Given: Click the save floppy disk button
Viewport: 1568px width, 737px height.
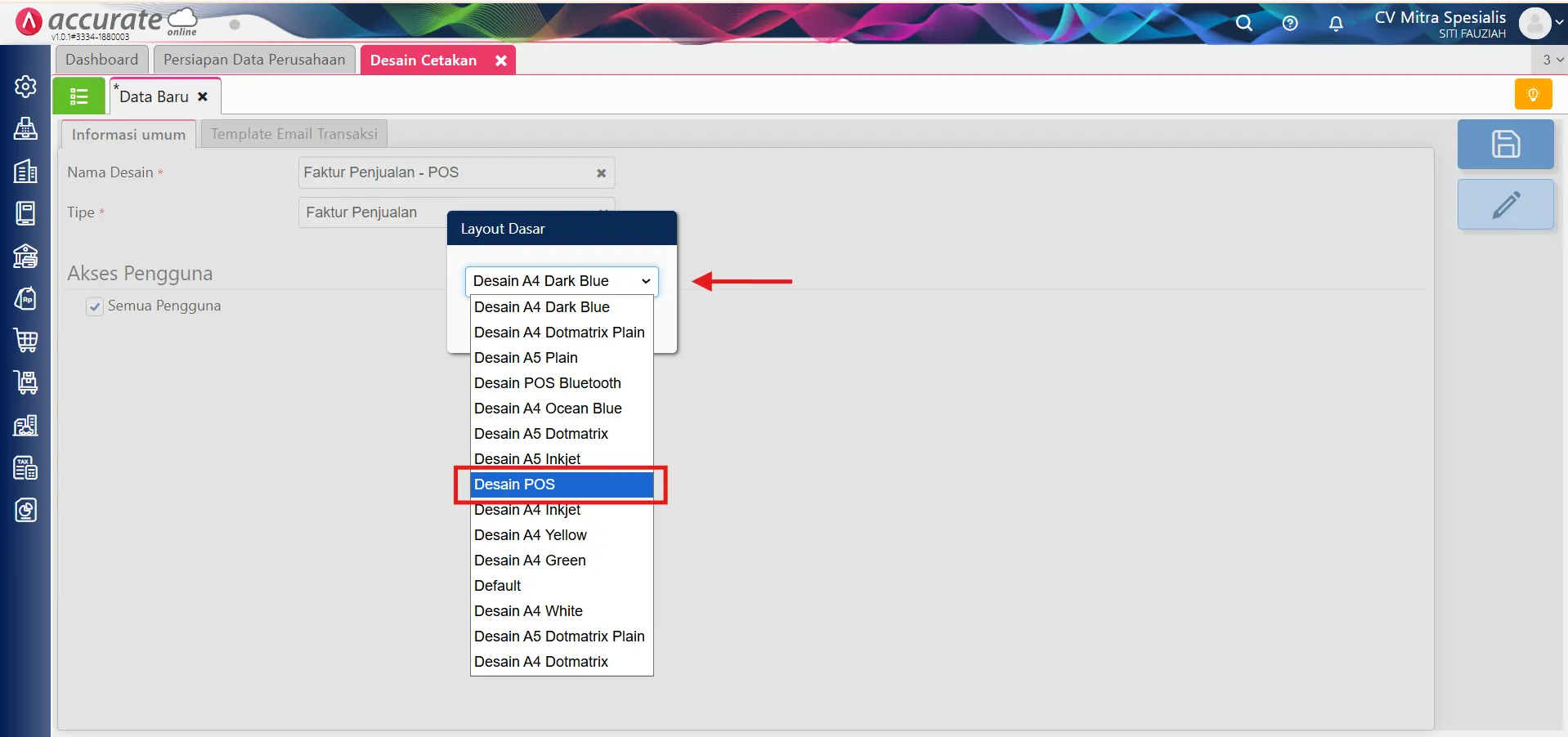Looking at the screenshot, I should pyautogui.click(x=1505, y=145).
